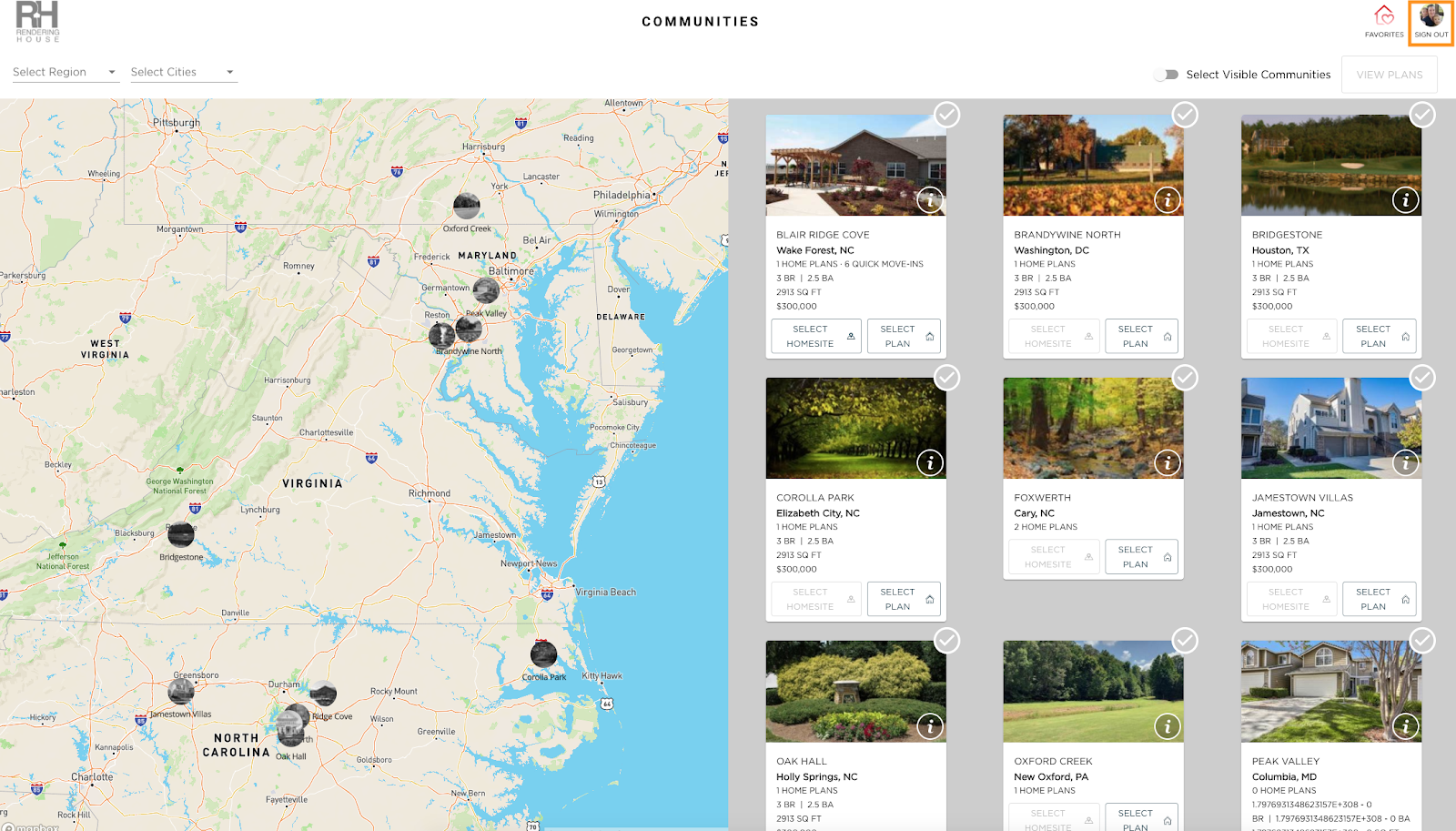The height and width of the screenshot is (831, 1456).
Task: Open info for Jamestown Villas
Action: point(1405,463)
